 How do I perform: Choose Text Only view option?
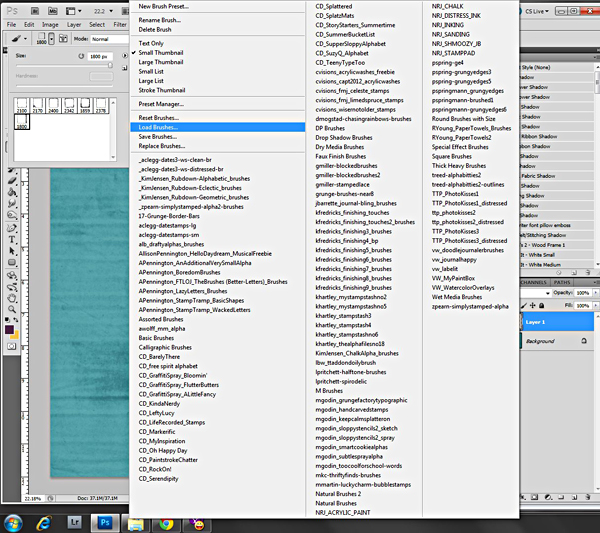(151, 43)
